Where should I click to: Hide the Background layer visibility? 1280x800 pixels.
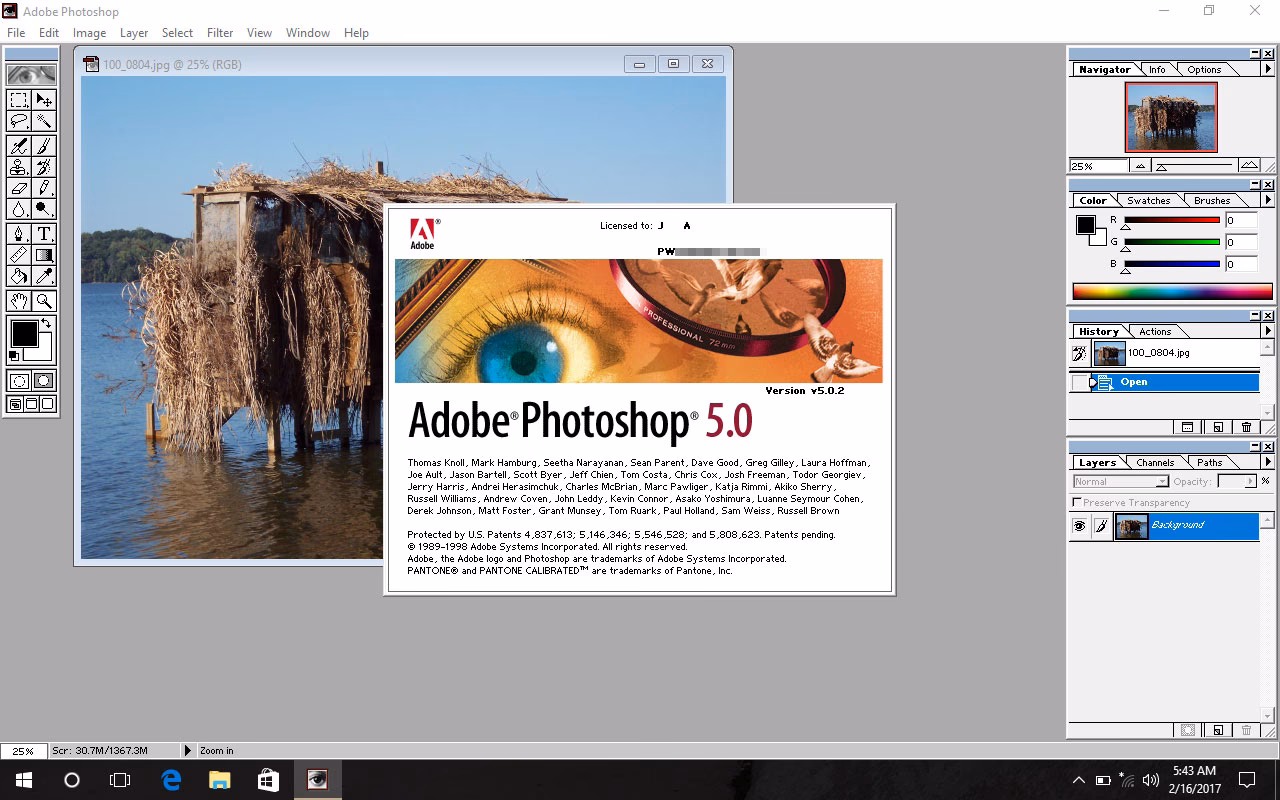tap(1079, 525)
